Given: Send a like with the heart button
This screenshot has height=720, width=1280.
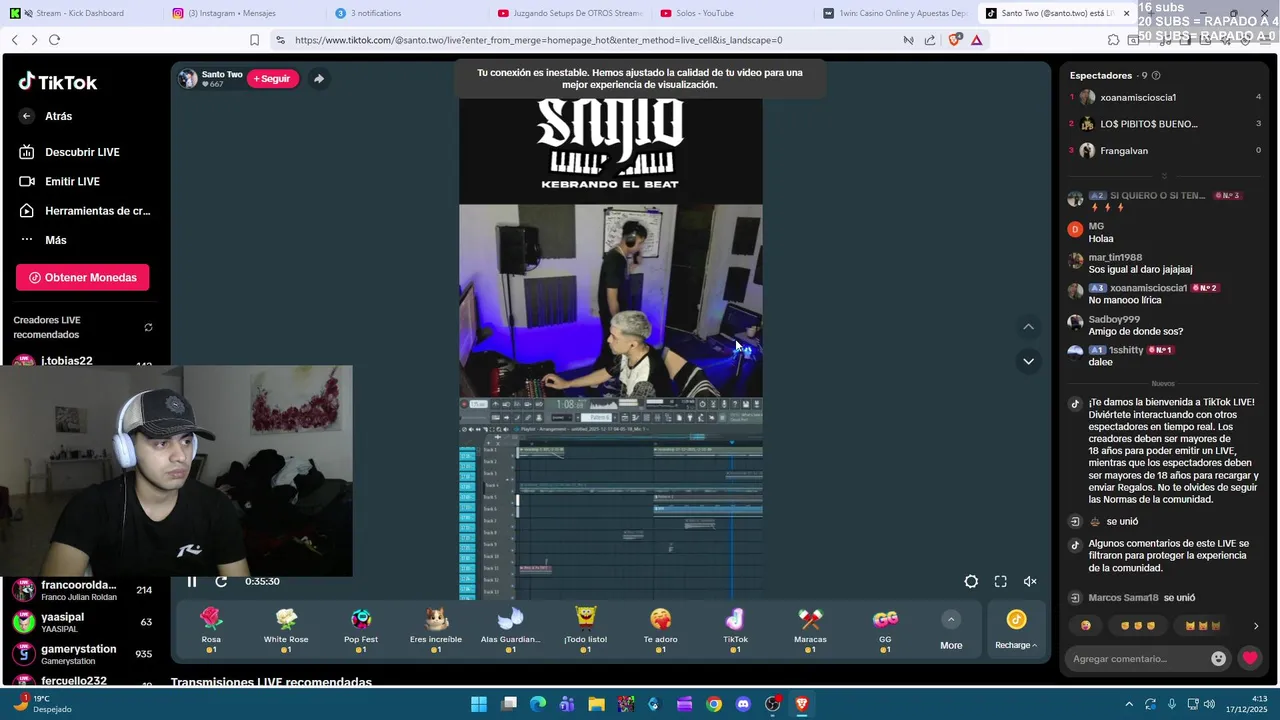Looking at the screenshot, I should click(x=1250, y=658).
